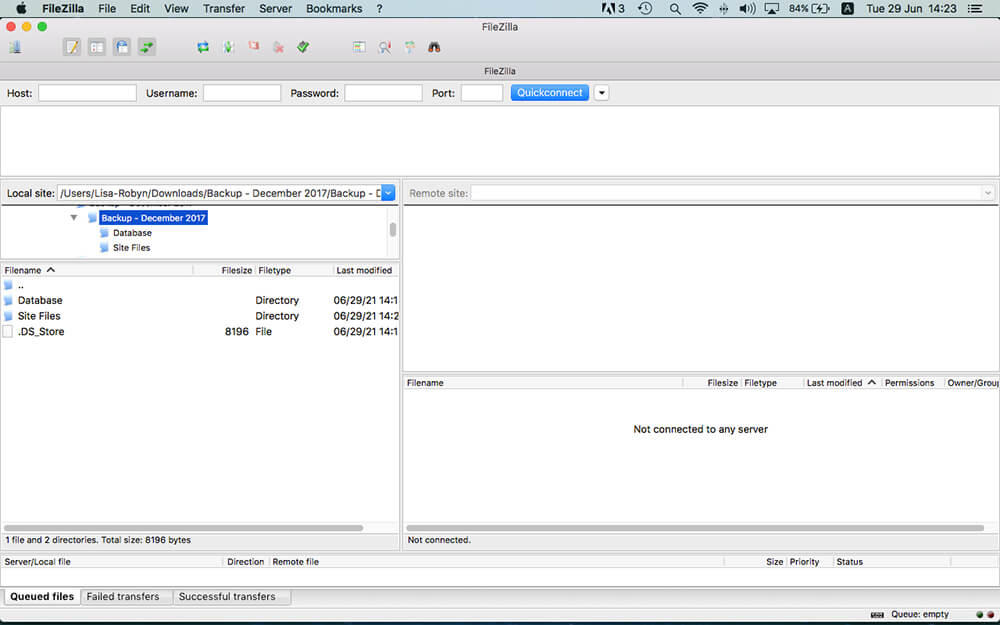
Task: Click the Spotlight search icon in menu bar
Action: (675, 9)
